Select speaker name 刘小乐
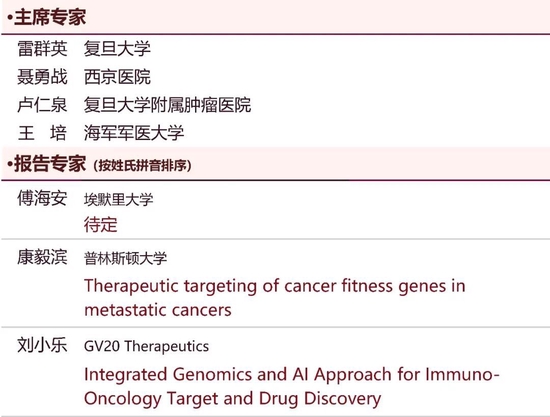 (x=42, y=345)
